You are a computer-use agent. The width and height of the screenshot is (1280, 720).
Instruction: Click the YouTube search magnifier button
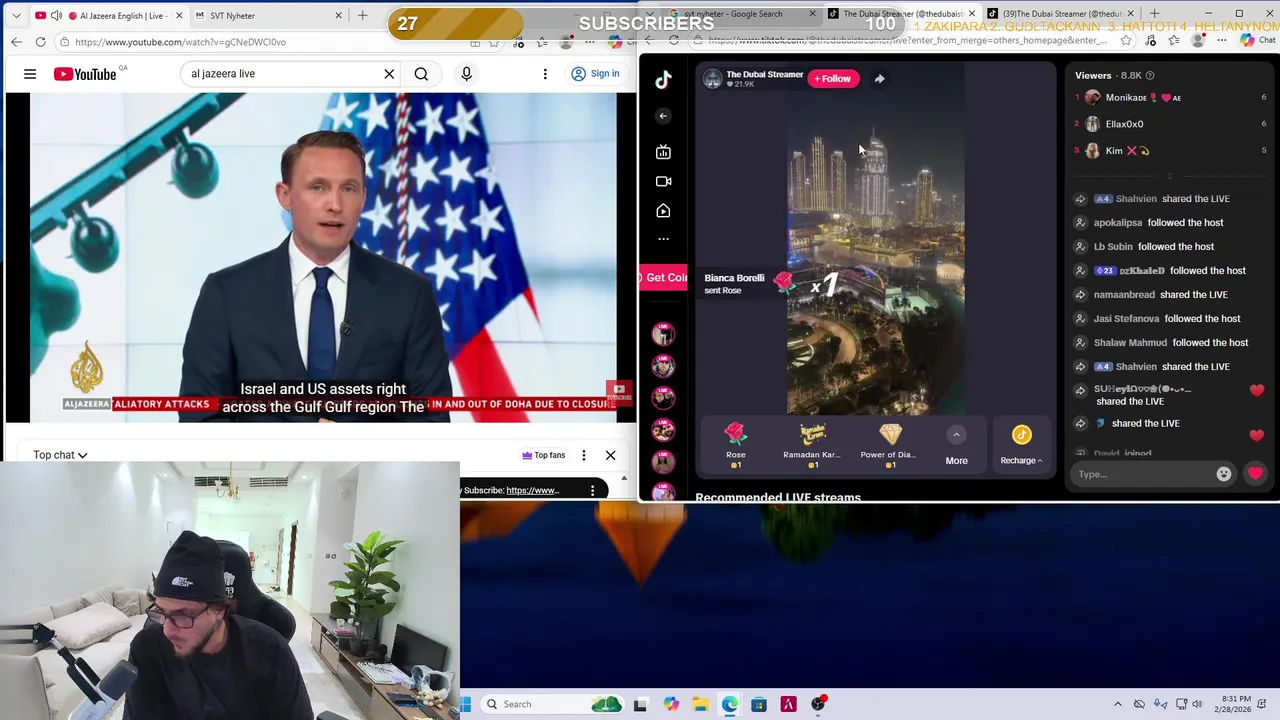tap(421, 74)
